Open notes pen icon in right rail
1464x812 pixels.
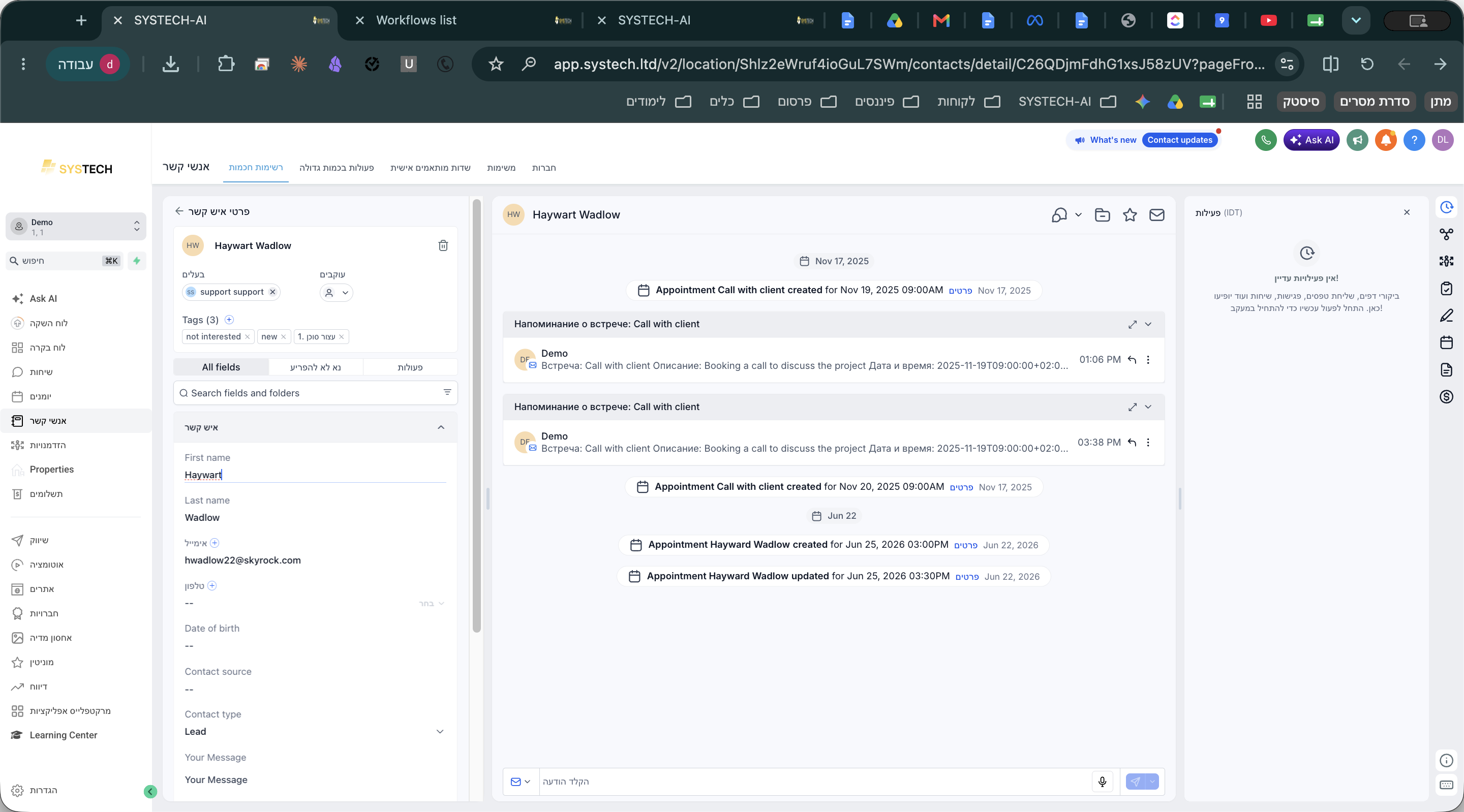pyautogui.click(x=1446, y=316)
